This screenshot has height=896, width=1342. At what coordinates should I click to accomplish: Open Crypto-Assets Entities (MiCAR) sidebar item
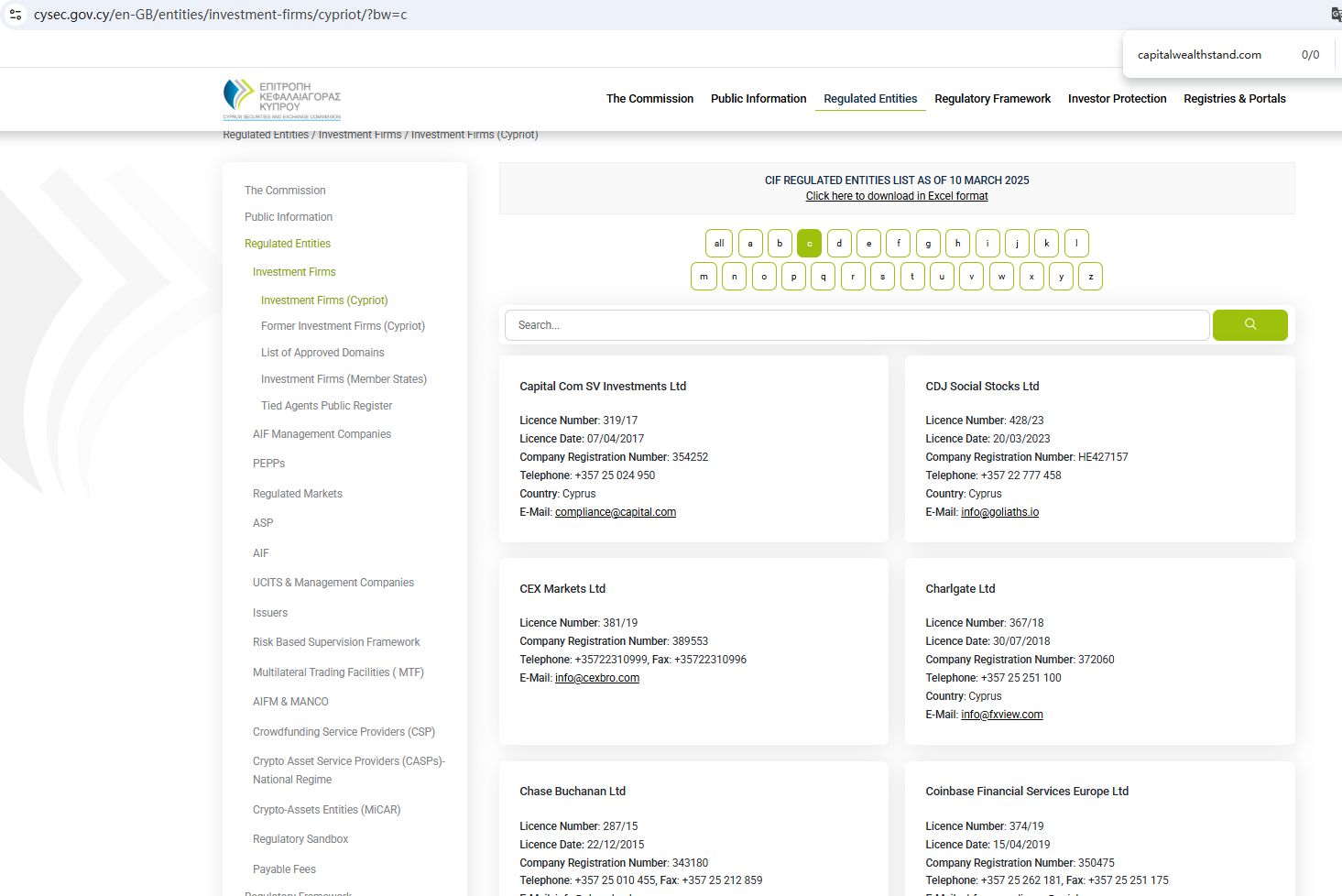(326, 810)
